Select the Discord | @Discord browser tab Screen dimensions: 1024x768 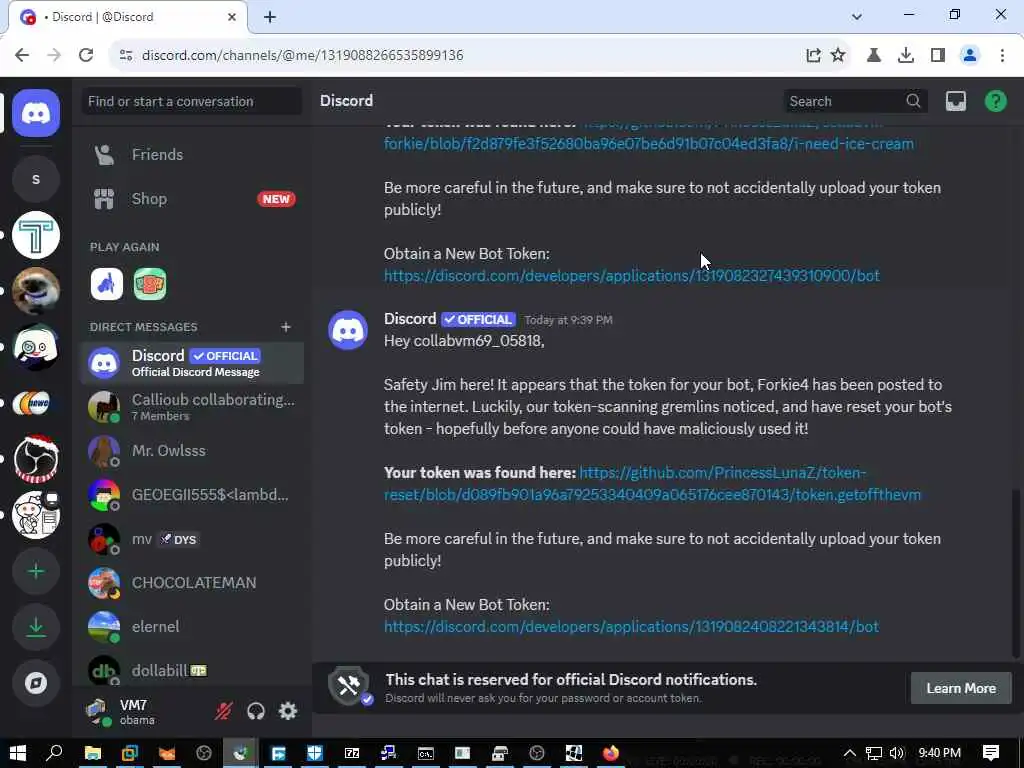click(128, 17)
